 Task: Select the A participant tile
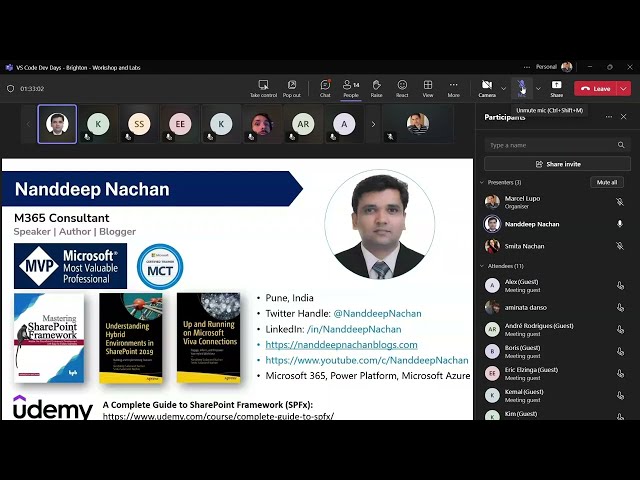[344, 124]
